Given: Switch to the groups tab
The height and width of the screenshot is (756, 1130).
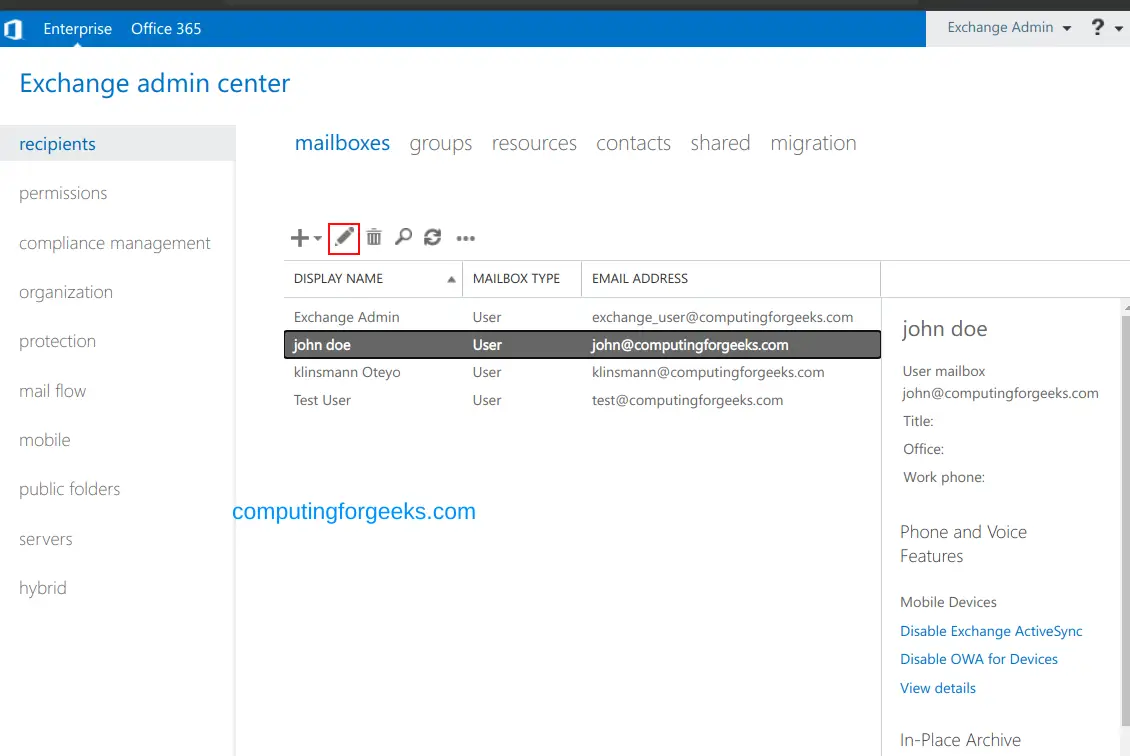Looking at the screenshot, I should [x=440, y=144].
